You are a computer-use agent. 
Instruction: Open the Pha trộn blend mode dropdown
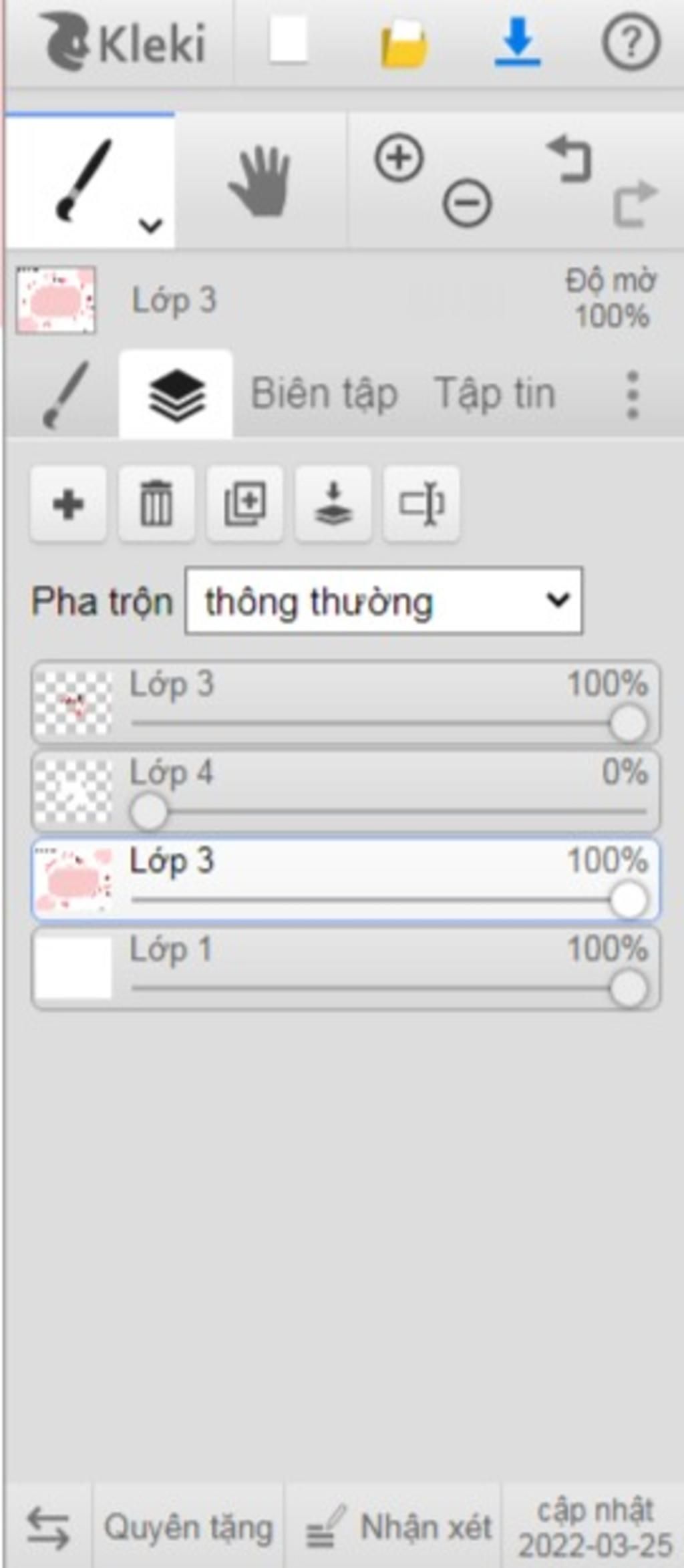click(383, 601)
